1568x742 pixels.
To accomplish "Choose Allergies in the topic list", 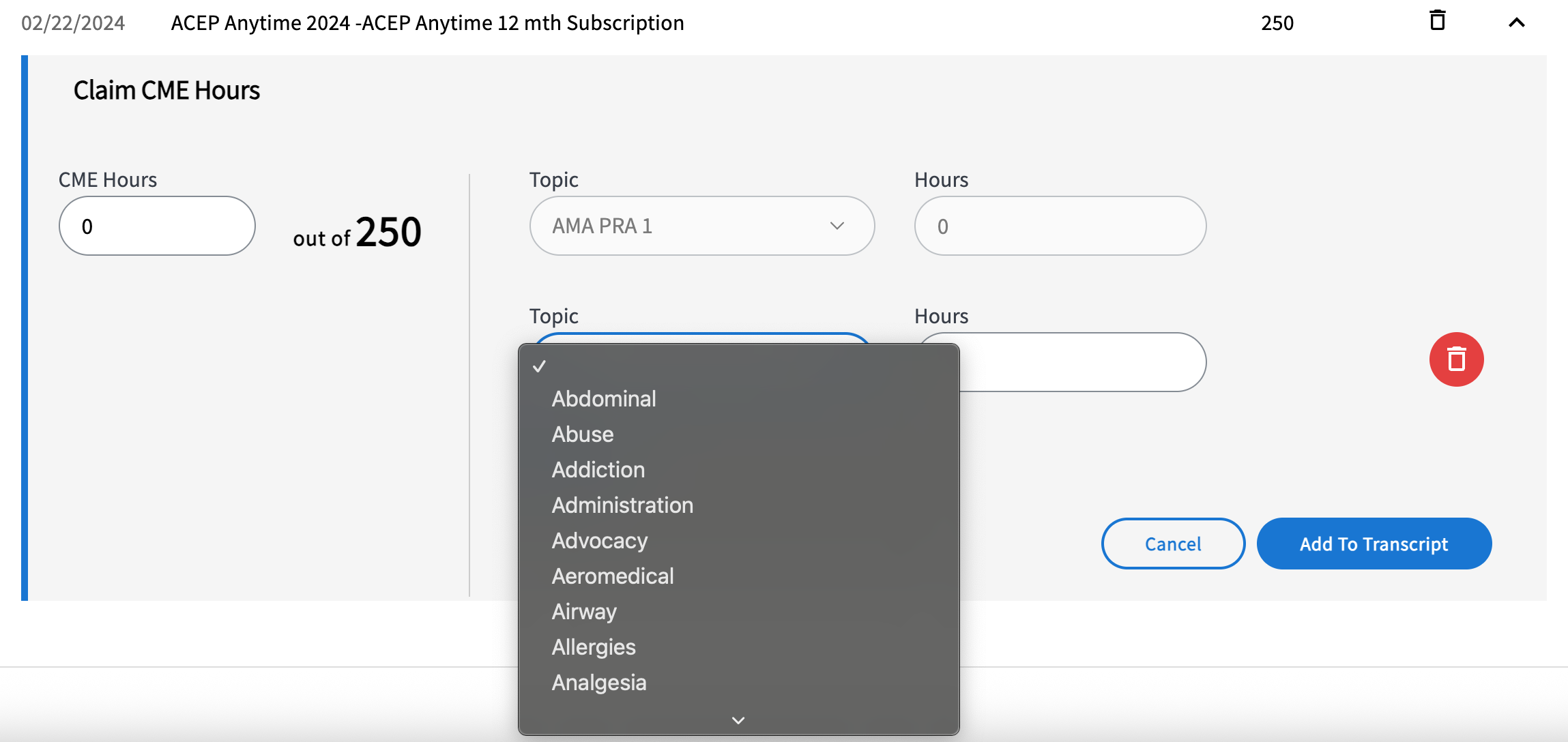I will click(x=594, y=647).
